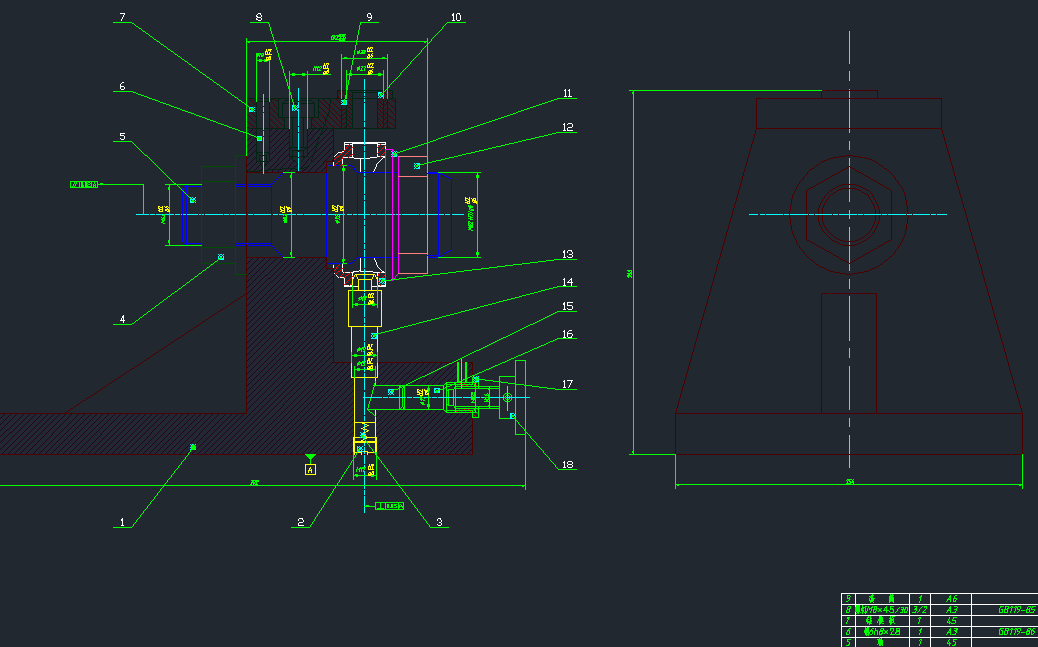The width and height of the screenshot is (1038, 647).
Task: Select balloon callout number 12
Action: [x=567, y=127]
